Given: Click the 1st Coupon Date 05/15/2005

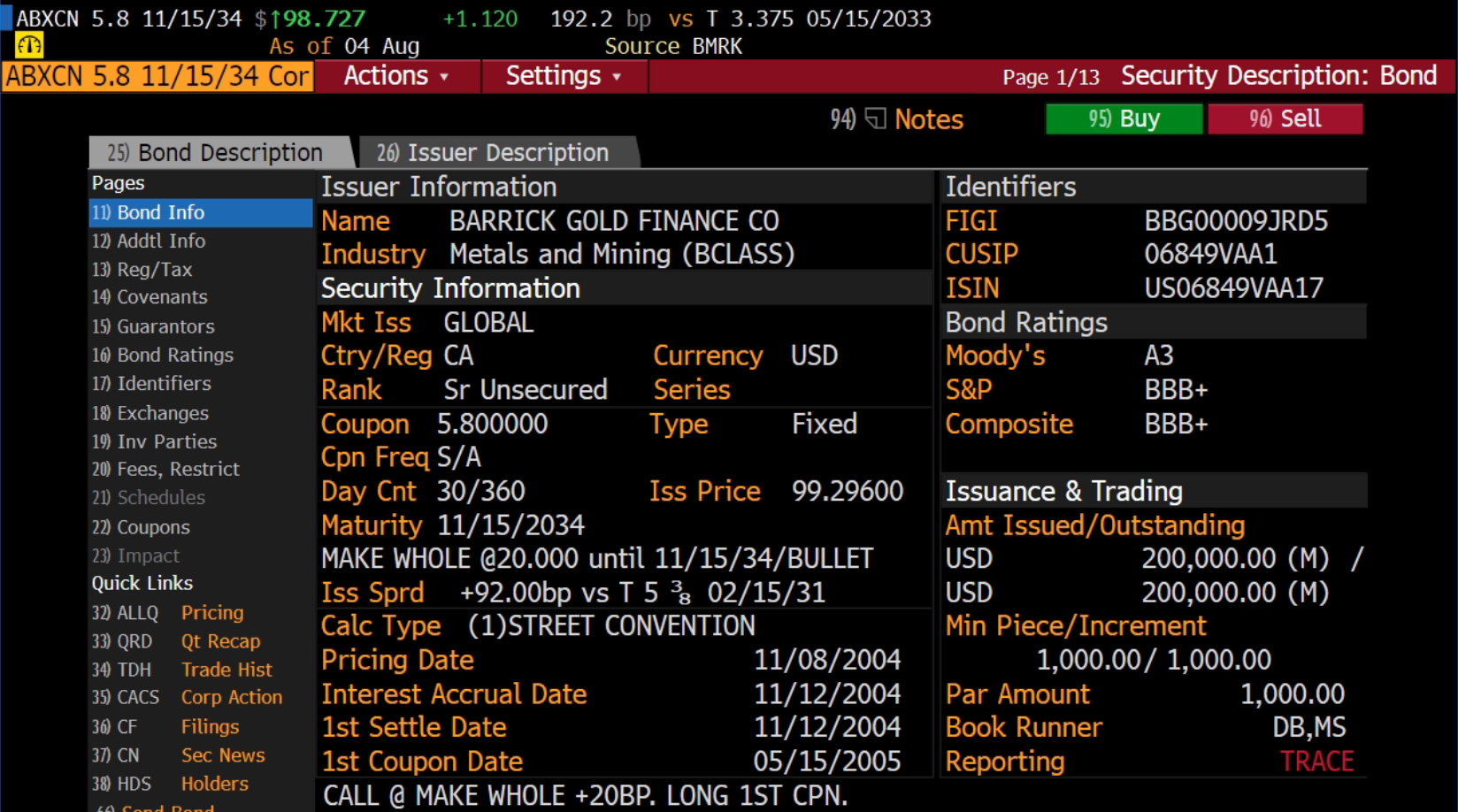Looking at the screenshot, I should tap(827, 762).
